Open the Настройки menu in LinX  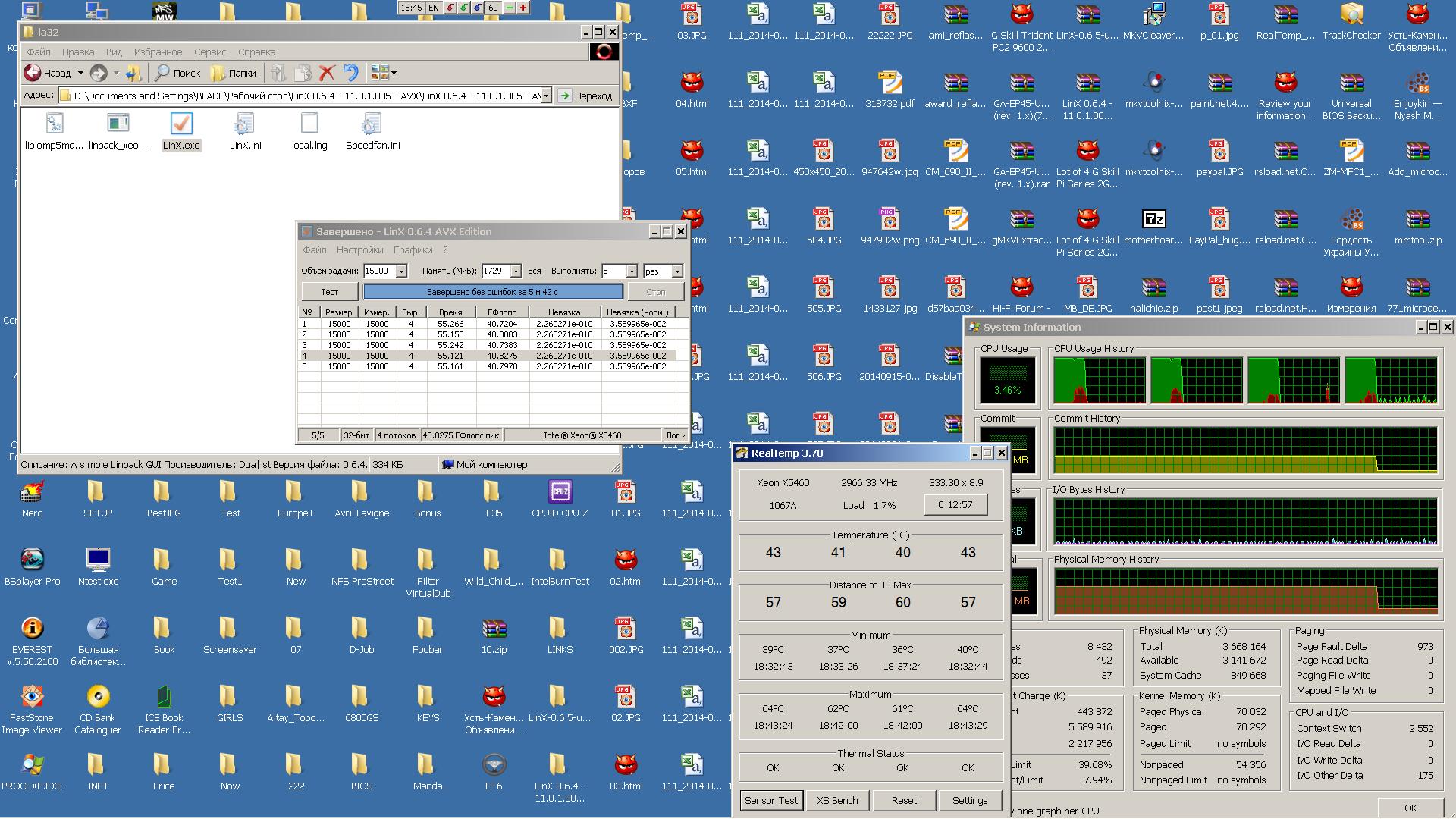pyautogui.click(x=359, y=250)
